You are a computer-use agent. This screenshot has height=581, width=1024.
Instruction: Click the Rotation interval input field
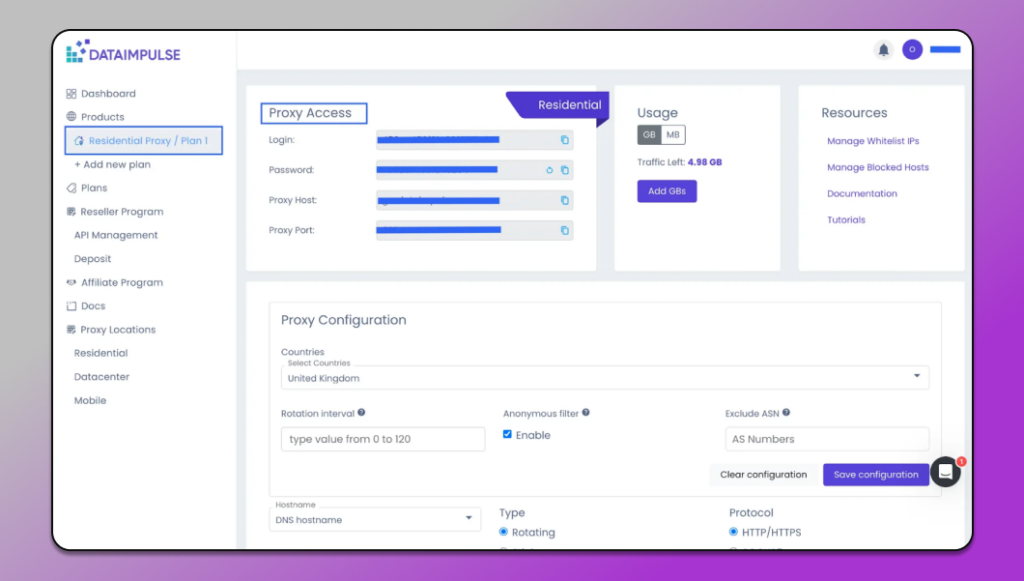(x=382, y=439)
